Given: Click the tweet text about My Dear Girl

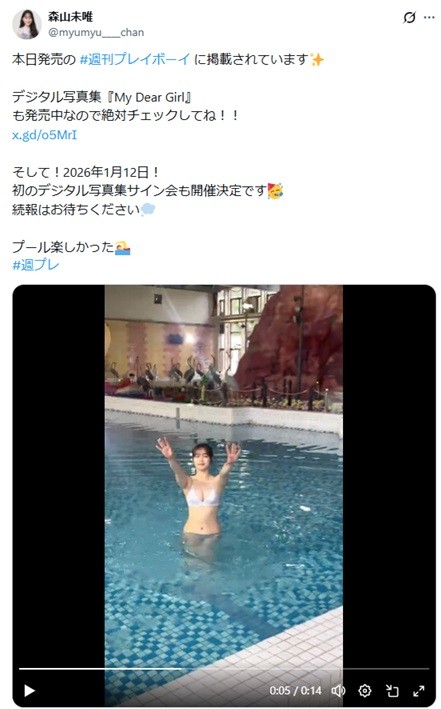Looking at the screenshot, I should pyautogui.click(x=102, y=97).
